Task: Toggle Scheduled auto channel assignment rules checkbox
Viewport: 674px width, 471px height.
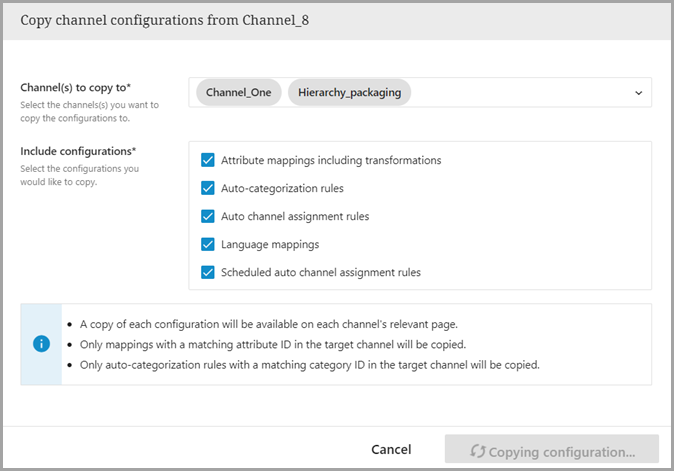Action: (x=208, y=272)
